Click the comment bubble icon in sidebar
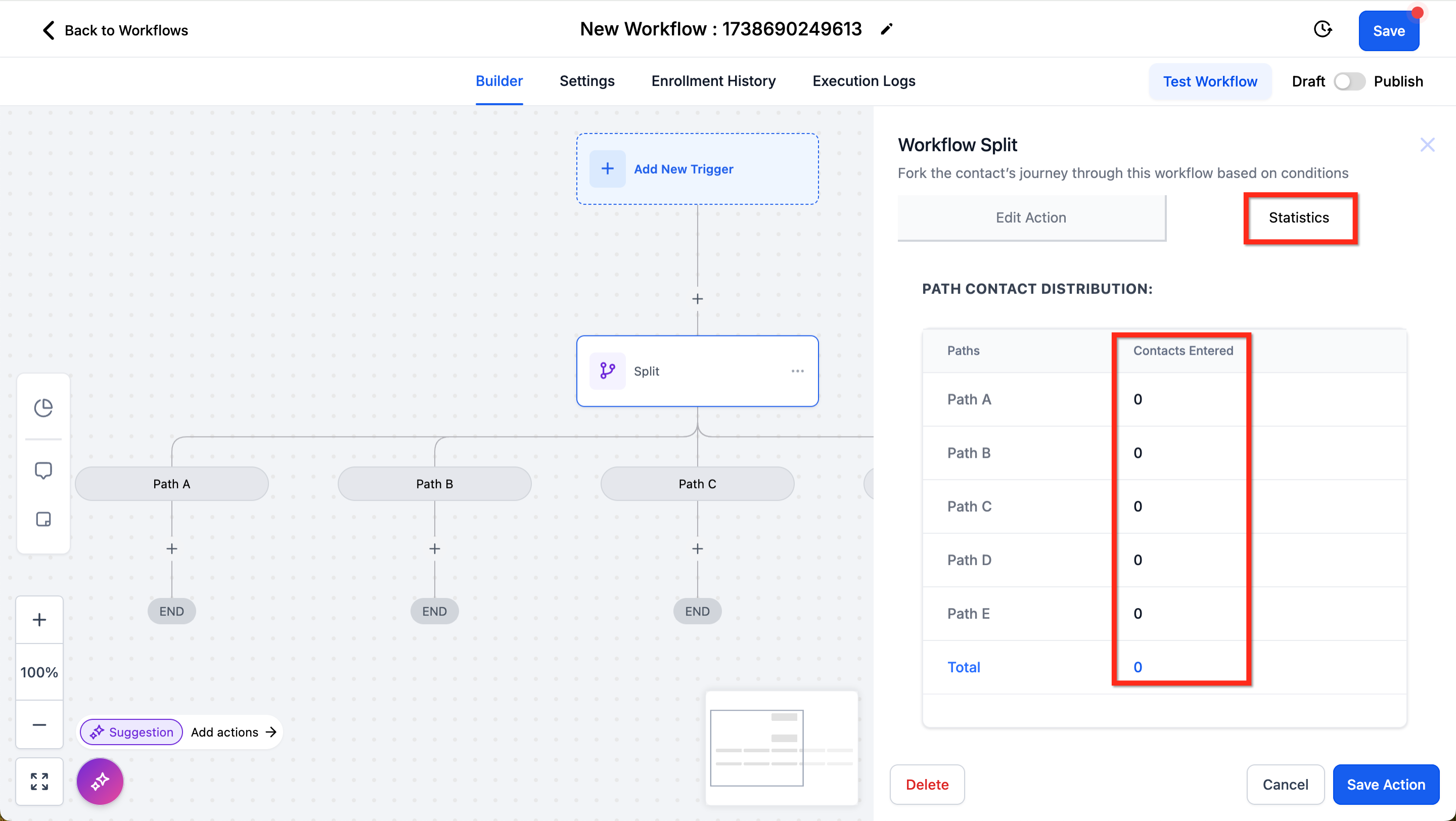This screenshot has width=1456, height=821. tap(43, 470)
